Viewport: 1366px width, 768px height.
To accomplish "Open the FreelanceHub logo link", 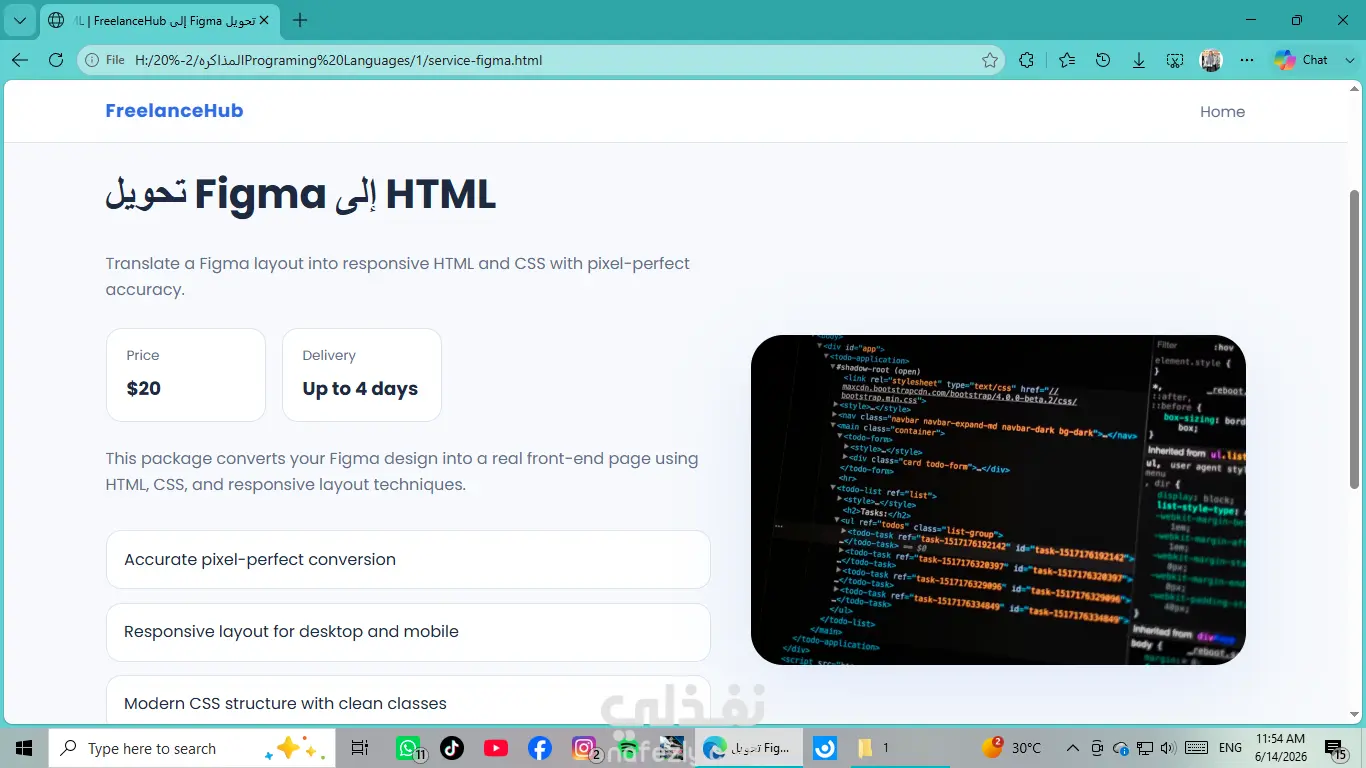I will [174, 111].
